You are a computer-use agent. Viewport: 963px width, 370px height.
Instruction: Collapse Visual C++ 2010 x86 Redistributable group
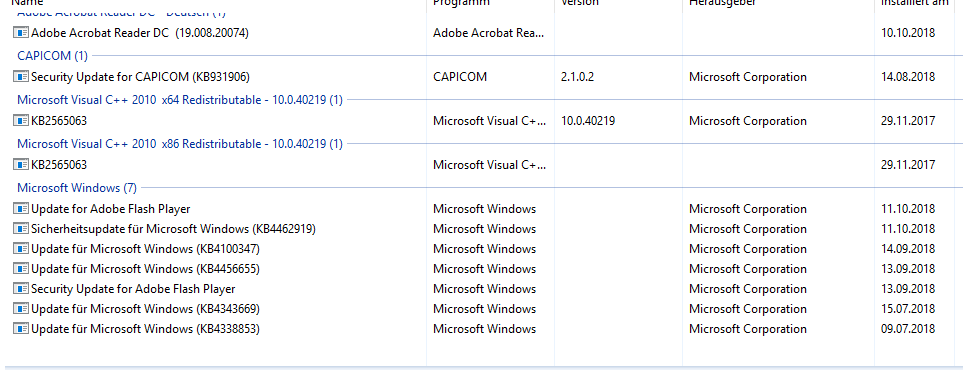coord(180,144)
